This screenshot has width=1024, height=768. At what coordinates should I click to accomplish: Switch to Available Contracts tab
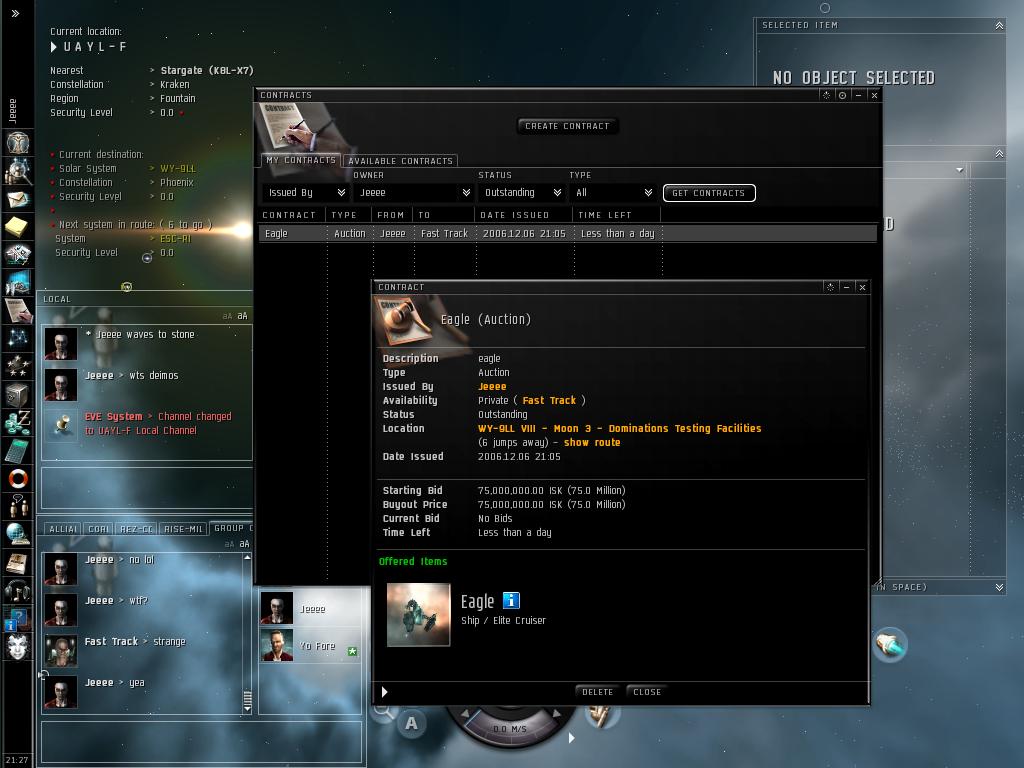(x=400, y=161)
